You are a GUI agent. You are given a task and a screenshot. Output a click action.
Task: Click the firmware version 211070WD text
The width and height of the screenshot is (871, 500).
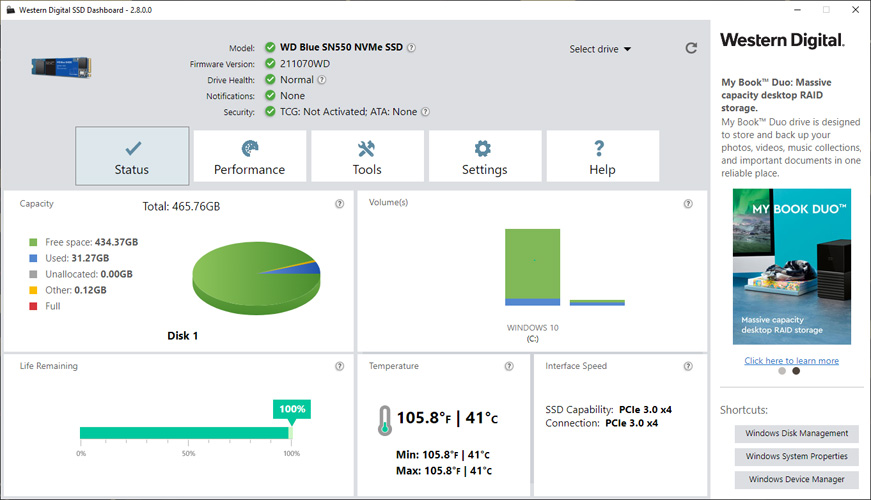pyautogui.click(x=305, y=64)
